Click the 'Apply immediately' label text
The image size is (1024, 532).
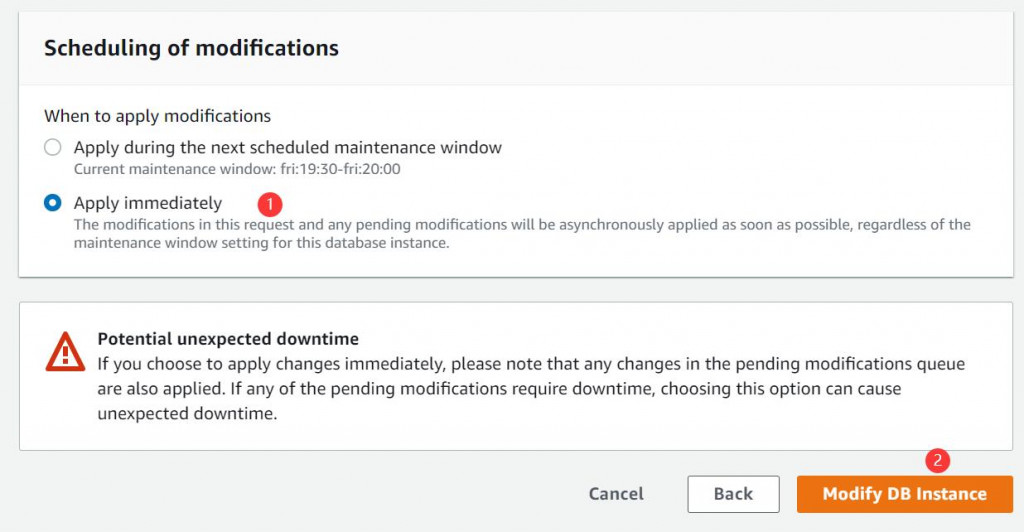[x=148, y=203]
